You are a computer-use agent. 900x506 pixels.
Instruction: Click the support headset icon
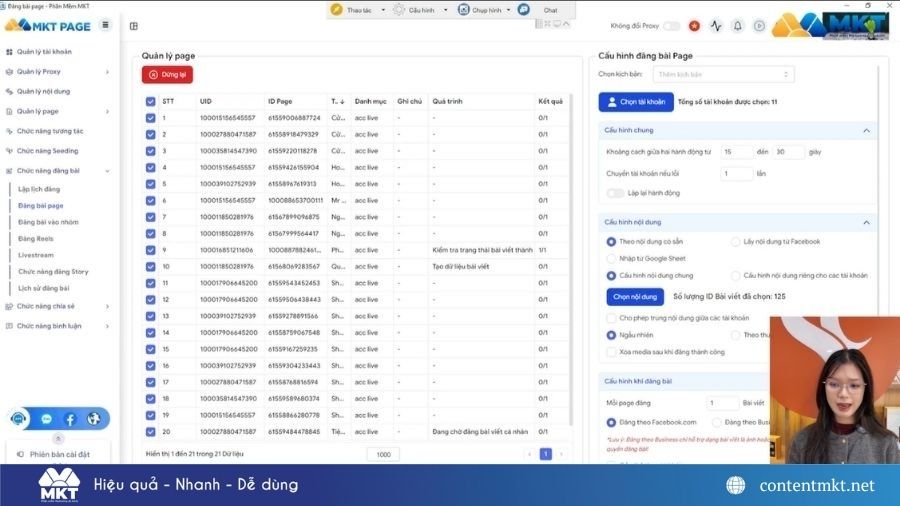18,419
